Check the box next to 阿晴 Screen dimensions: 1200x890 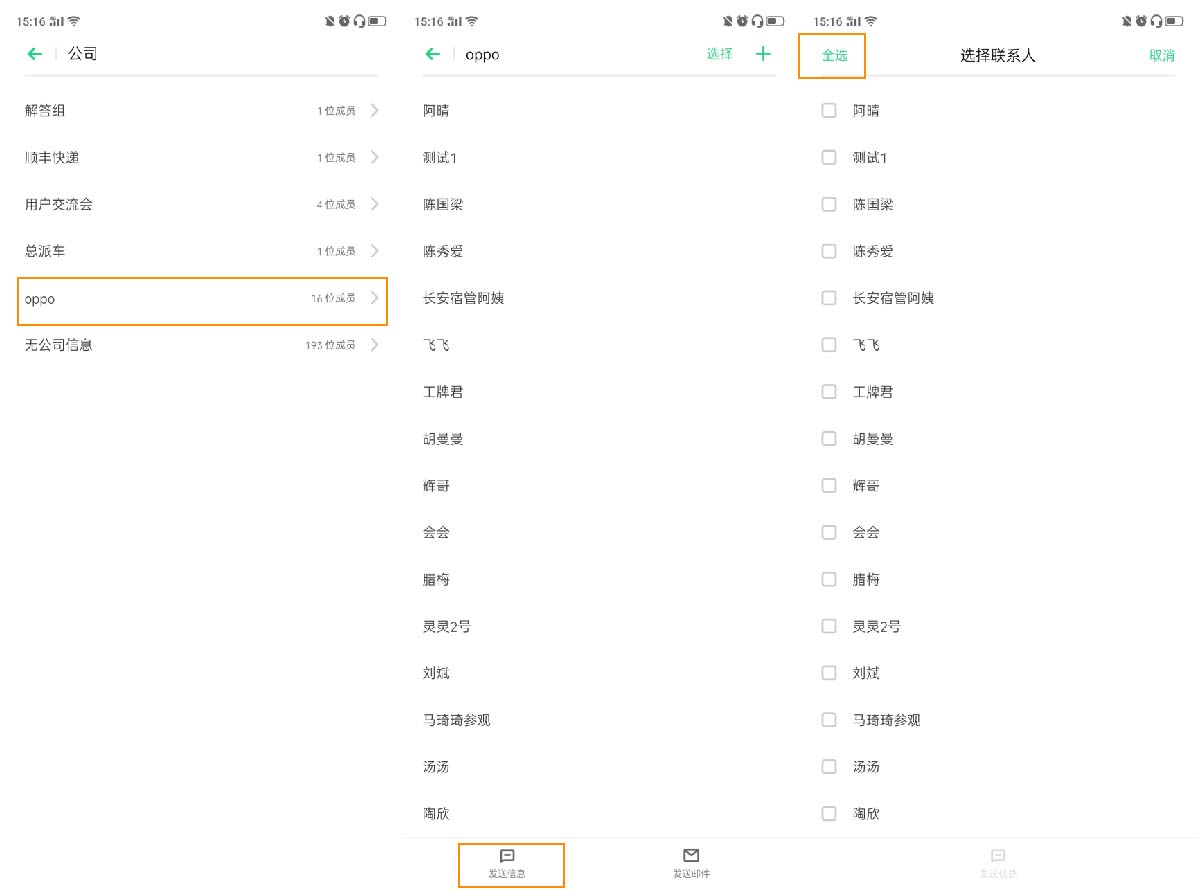pos(829,110)
